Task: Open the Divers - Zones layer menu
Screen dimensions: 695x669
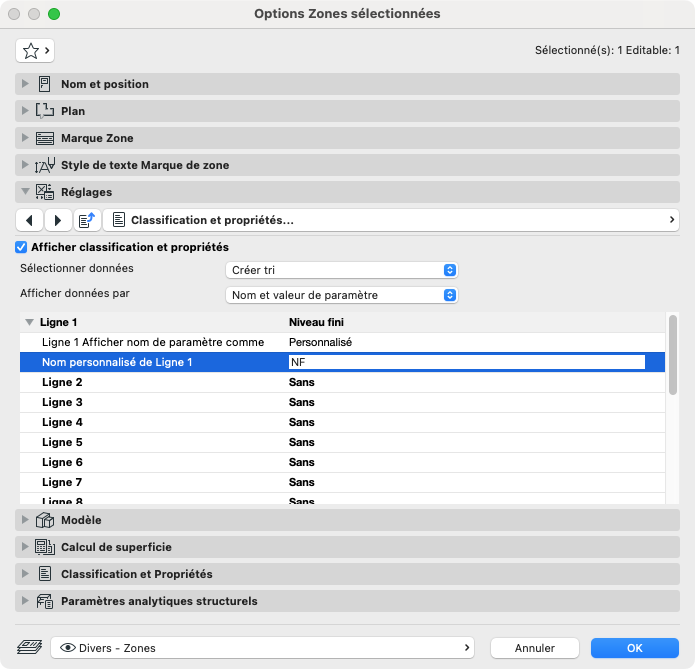Action: click(x=262, y=648)
